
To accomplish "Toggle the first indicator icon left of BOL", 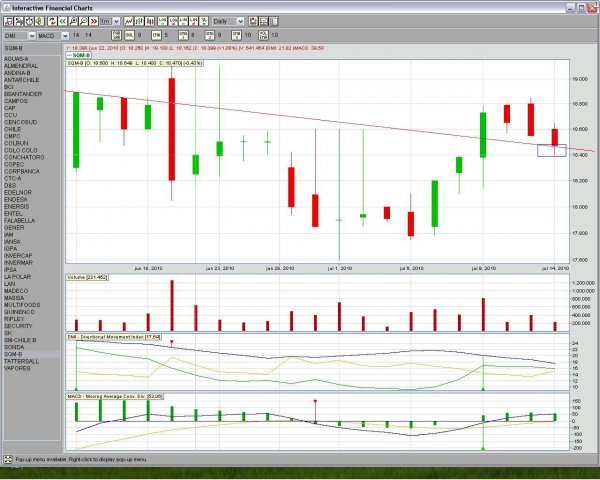I will tap(116, 35).
